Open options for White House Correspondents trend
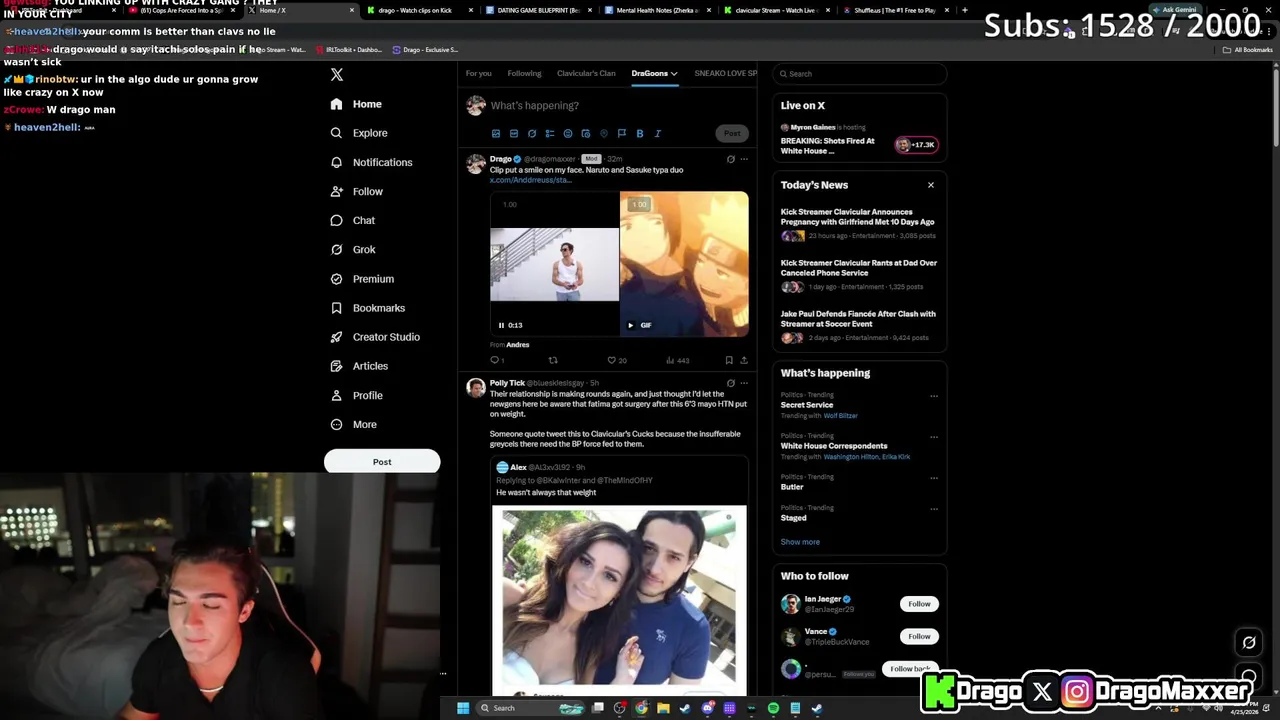The width and height of the screenshot is (1280, 720). click(934, 436)
